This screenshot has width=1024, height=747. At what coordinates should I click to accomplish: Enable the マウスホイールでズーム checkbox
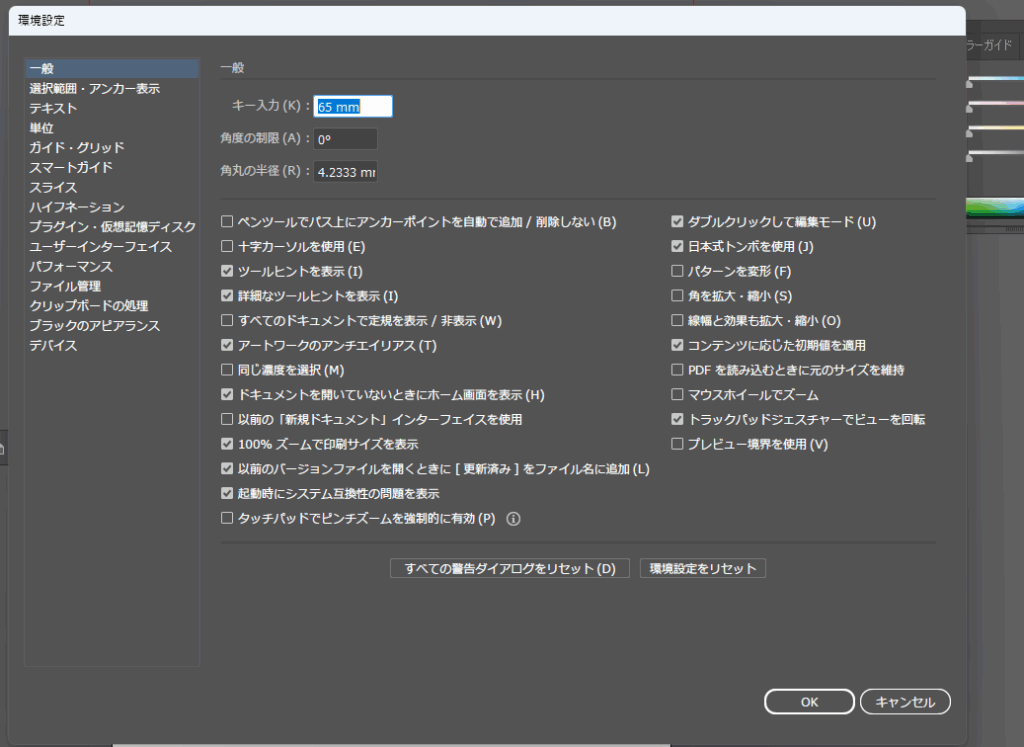point(678,394)
